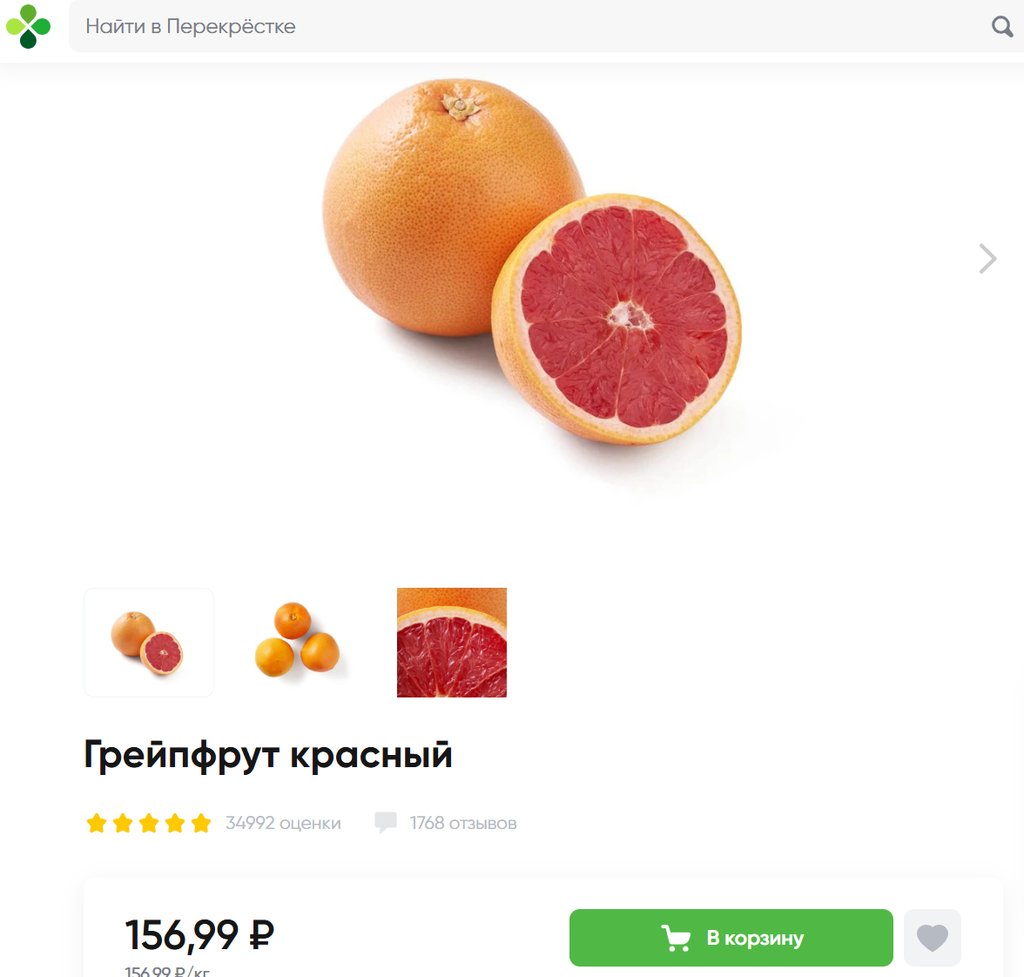Select the close-up pulp thumbnail
This screenshot has height=977, width=1024.
pos(451,643)
